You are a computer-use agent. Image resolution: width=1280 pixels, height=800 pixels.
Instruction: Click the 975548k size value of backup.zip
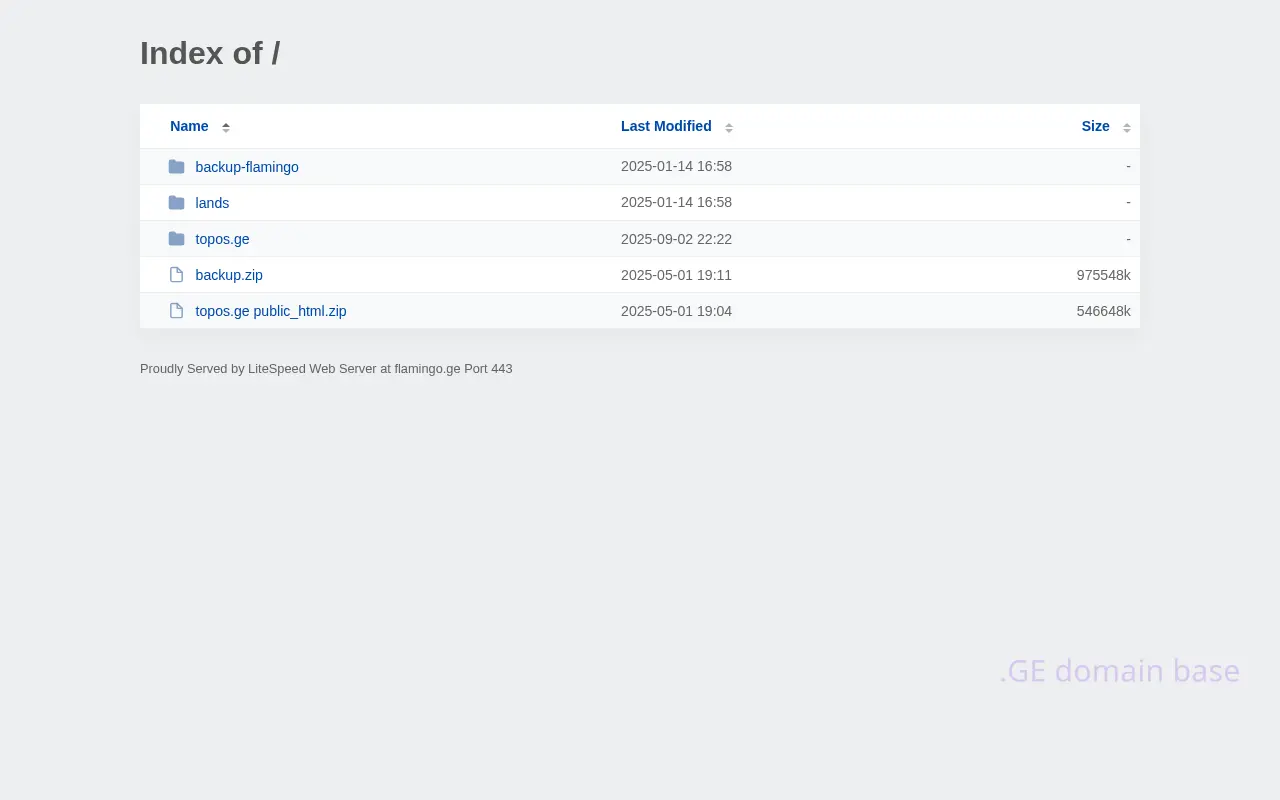[x=1103, y=275]
